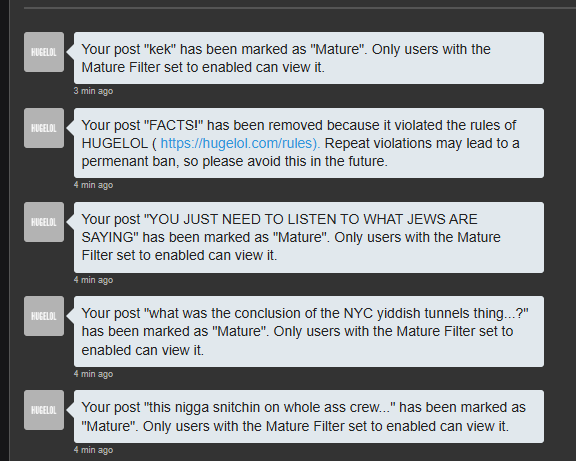Click the "4 min ago" timestamp under the yiddish tunnels notification

click(x=93, y=374)
